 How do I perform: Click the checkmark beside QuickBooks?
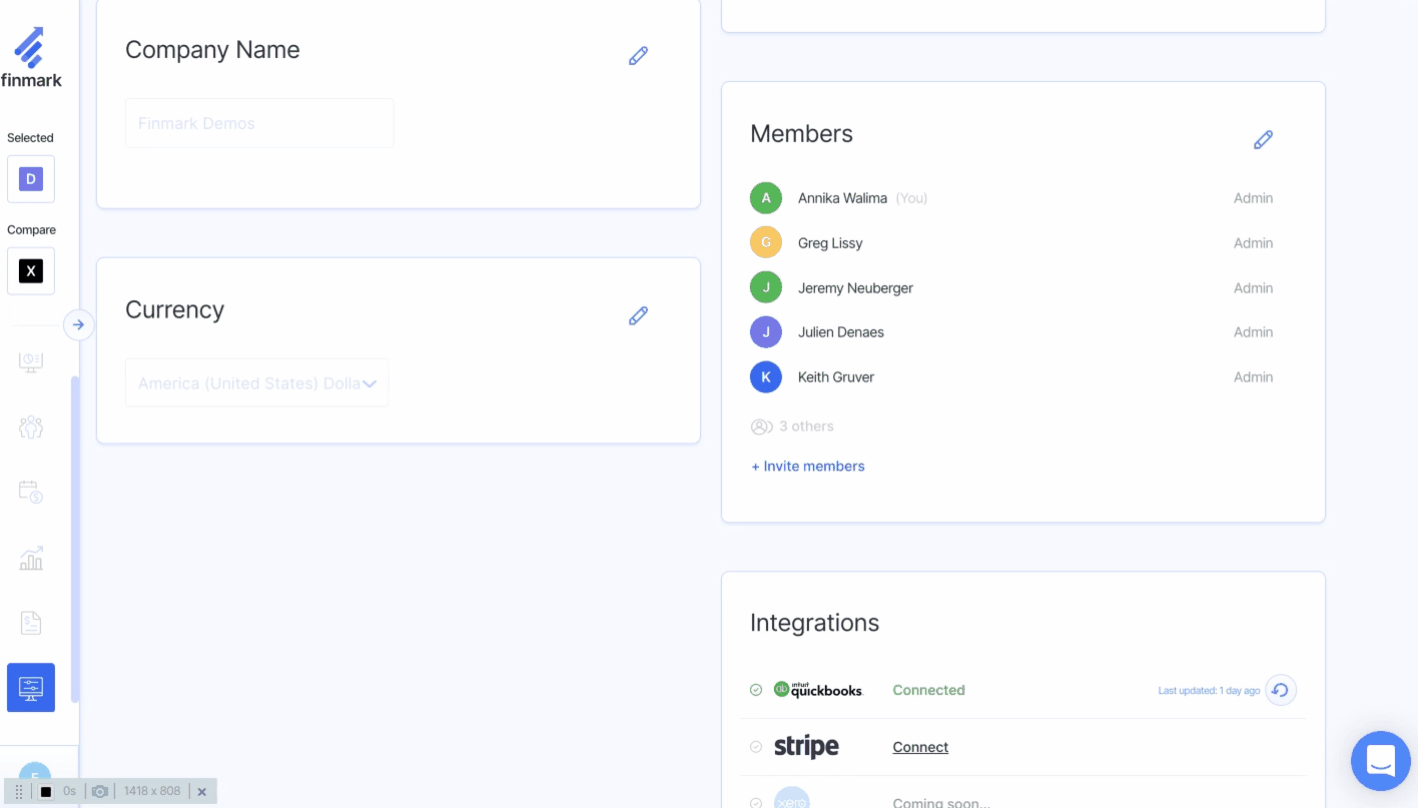[x=756, y=690]
